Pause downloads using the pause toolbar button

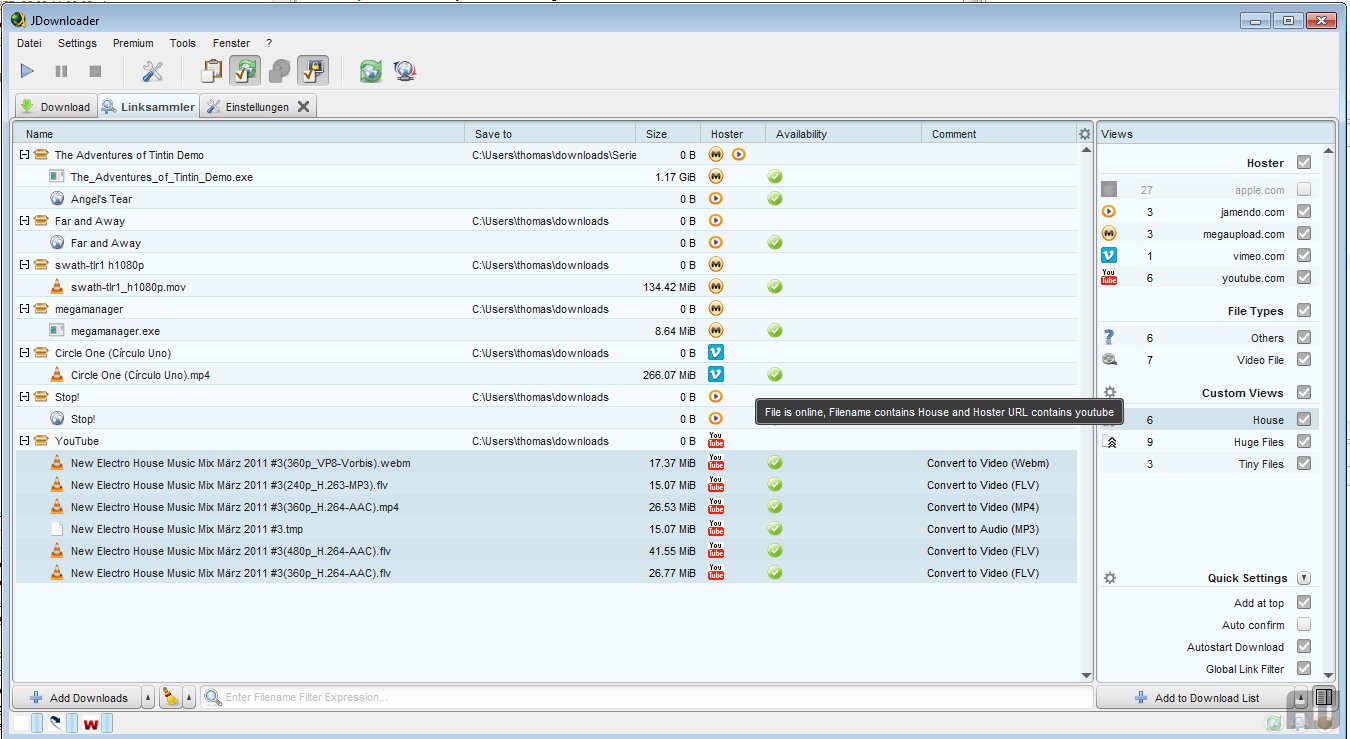pos(61,71)
